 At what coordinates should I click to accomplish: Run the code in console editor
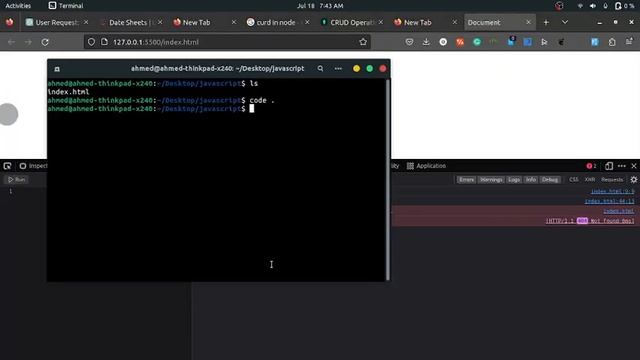17,180
